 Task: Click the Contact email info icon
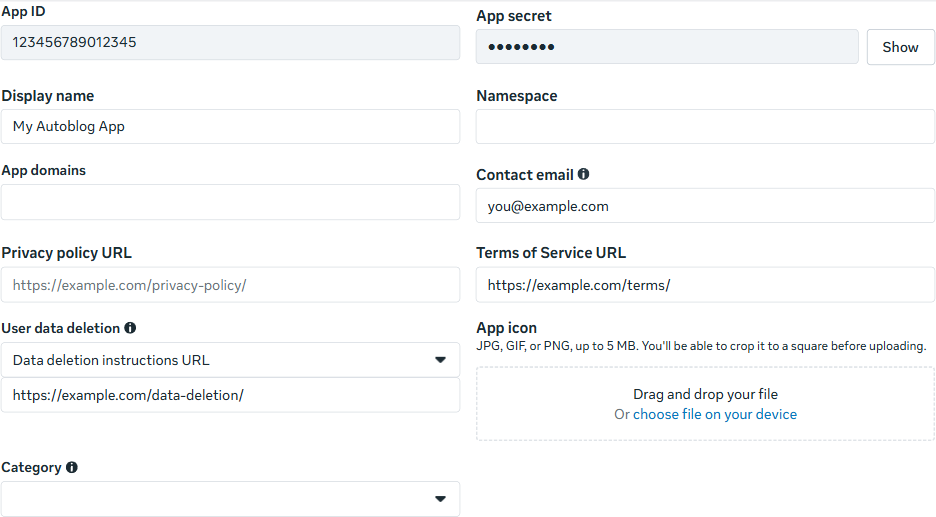coord(583,174)
